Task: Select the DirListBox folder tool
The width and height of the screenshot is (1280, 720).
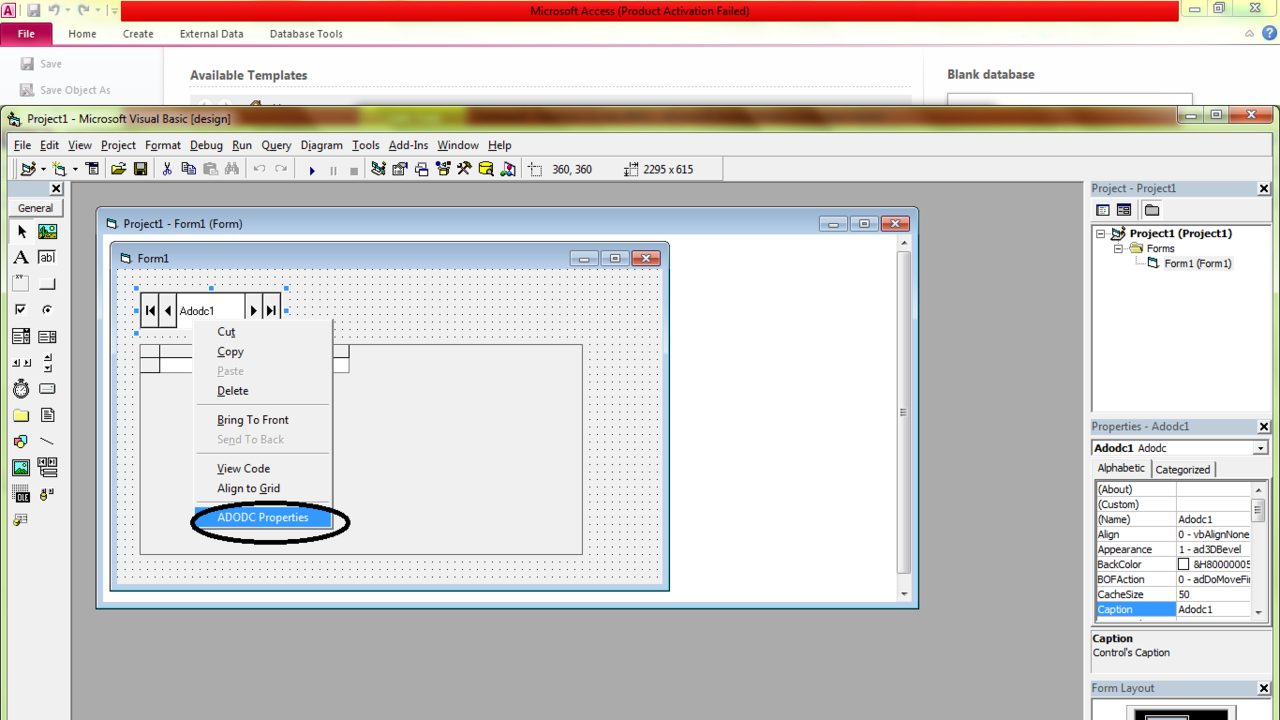Action: tap(21, 415)
